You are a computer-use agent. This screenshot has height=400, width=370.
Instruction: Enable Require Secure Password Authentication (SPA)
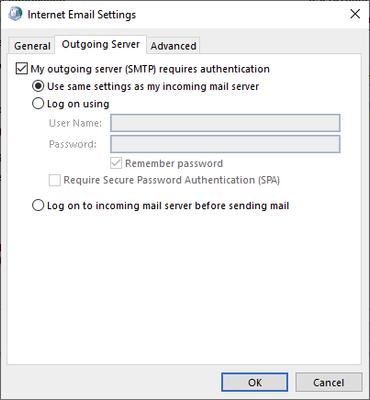point(55,180)
